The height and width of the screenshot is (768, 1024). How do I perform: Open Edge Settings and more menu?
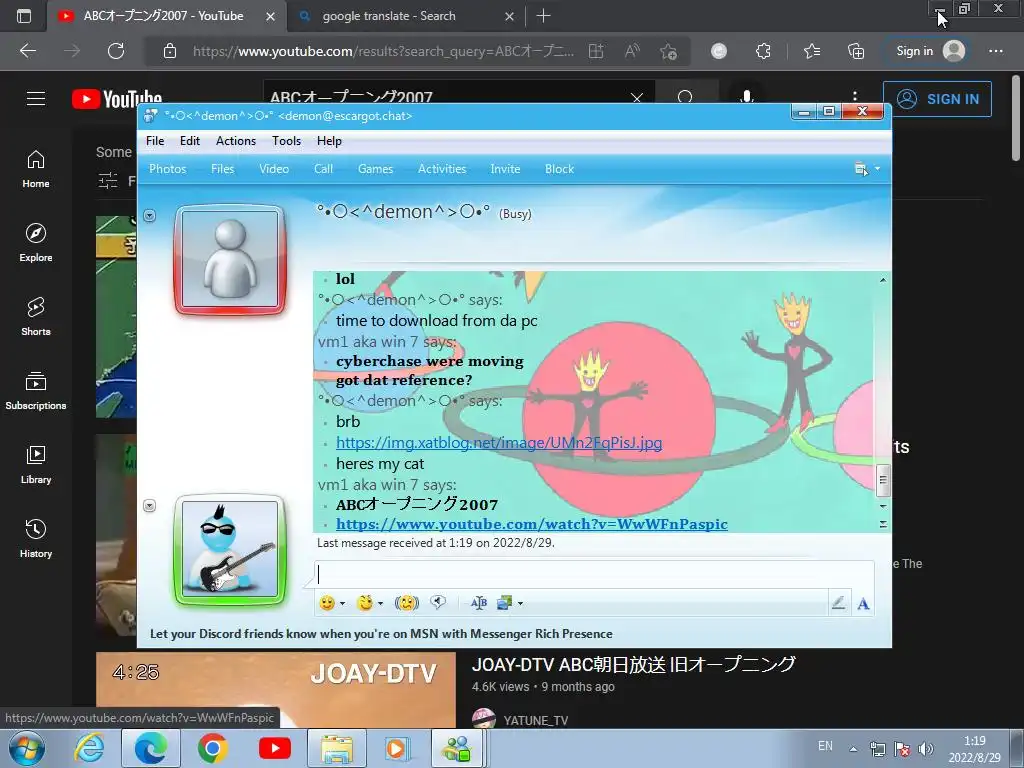coord(996,51)
